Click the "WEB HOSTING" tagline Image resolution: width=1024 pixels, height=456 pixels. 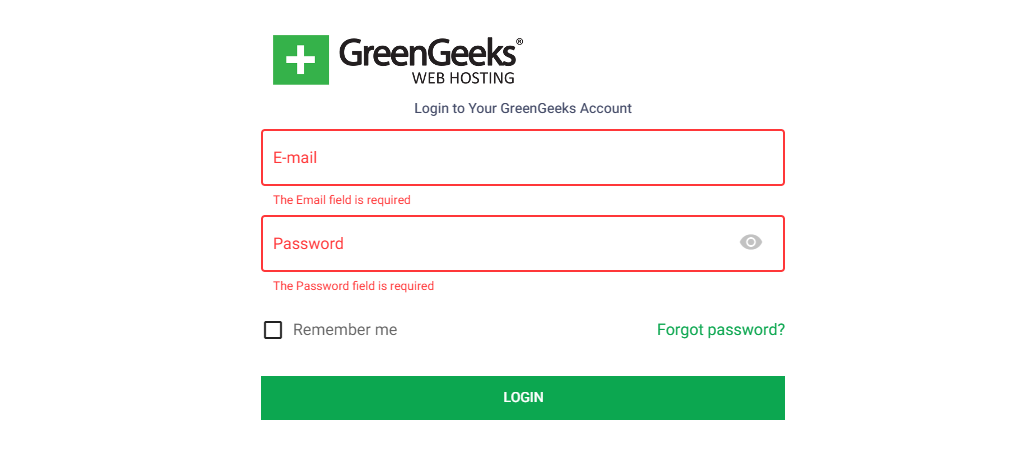[x=463, y=77]
